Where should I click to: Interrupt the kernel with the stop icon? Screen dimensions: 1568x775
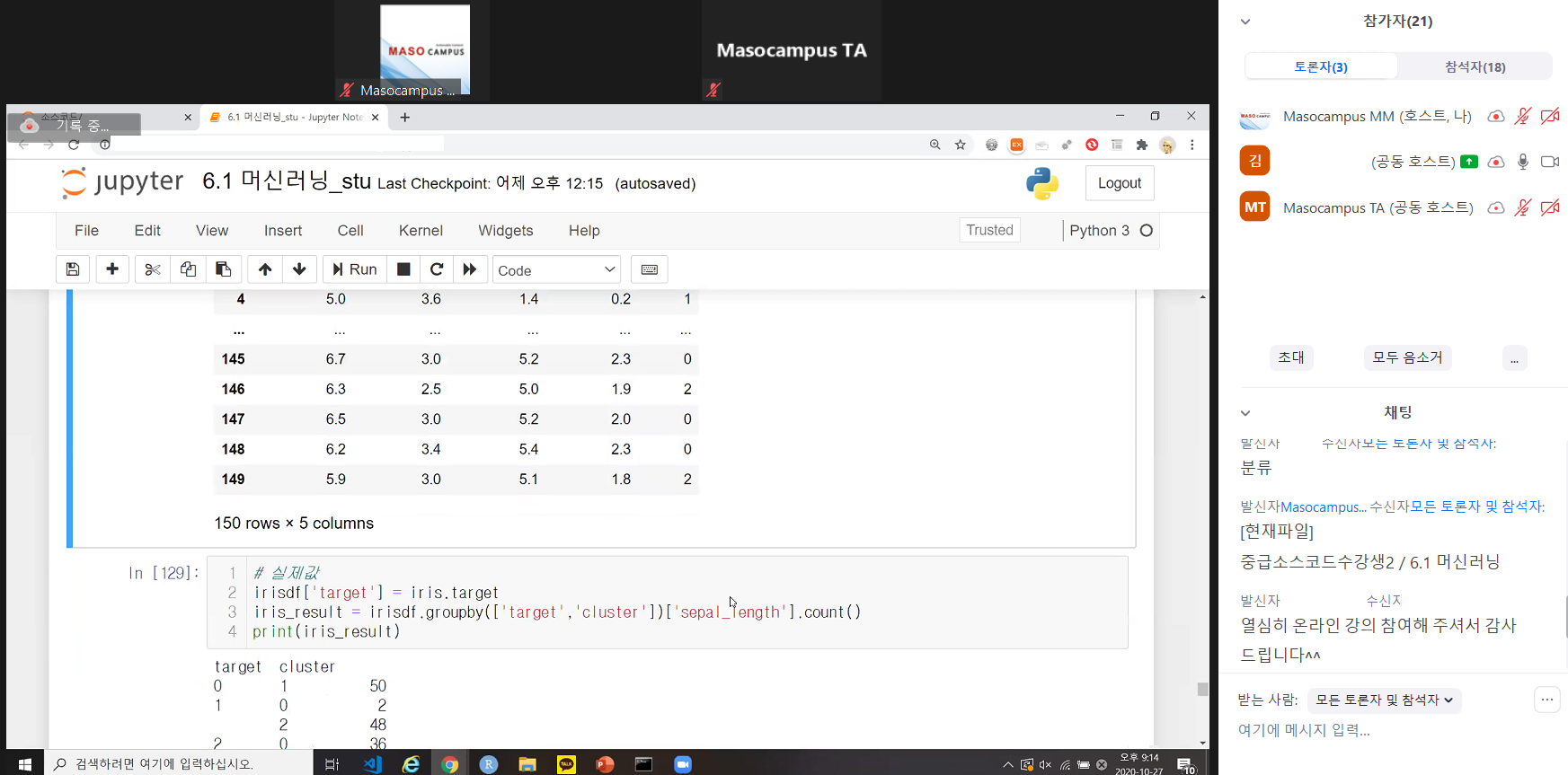[x=403, y=269]
